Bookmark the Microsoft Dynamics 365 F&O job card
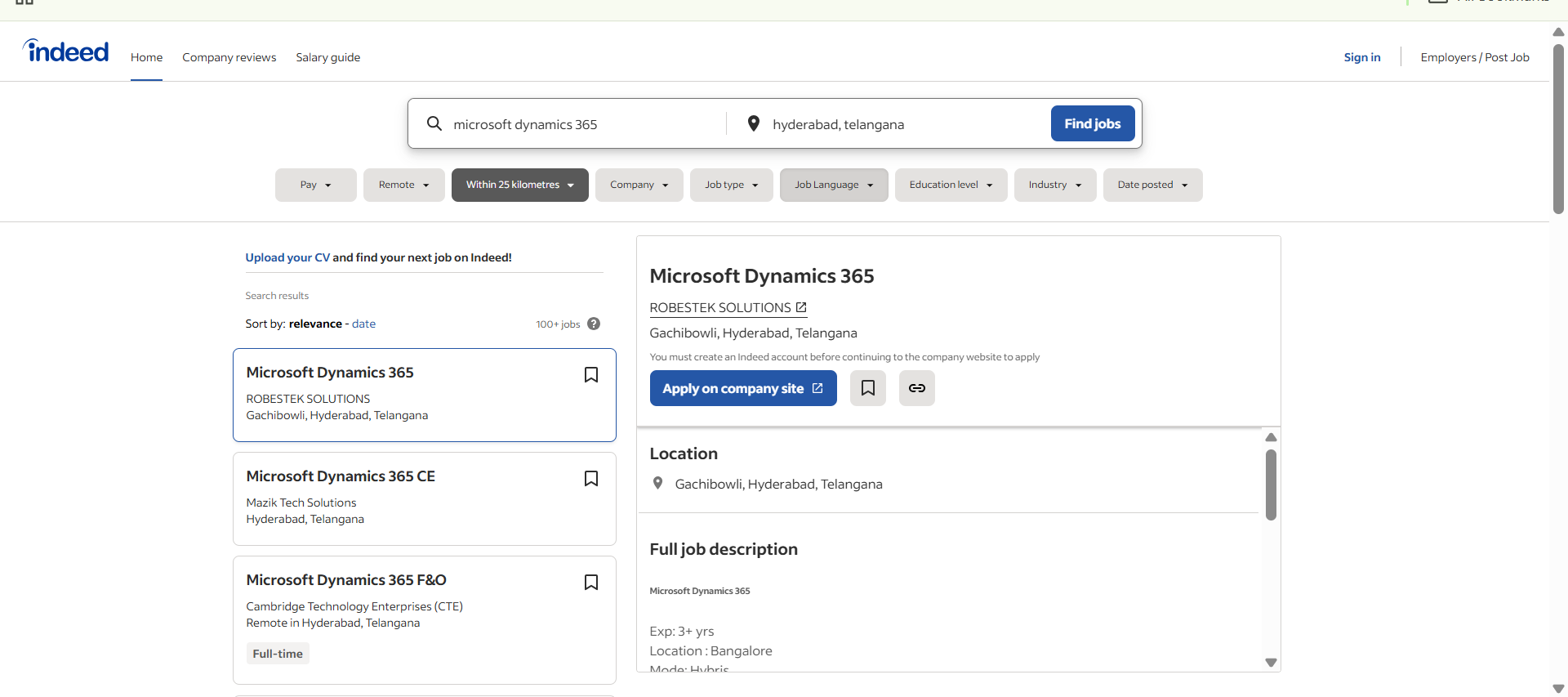 tap(591, 582)
